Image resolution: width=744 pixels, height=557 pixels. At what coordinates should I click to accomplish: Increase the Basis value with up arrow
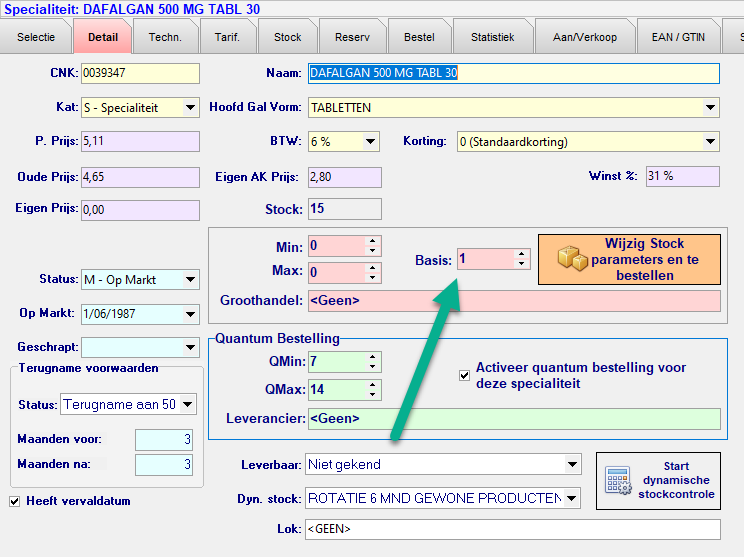tap(521, 254)
